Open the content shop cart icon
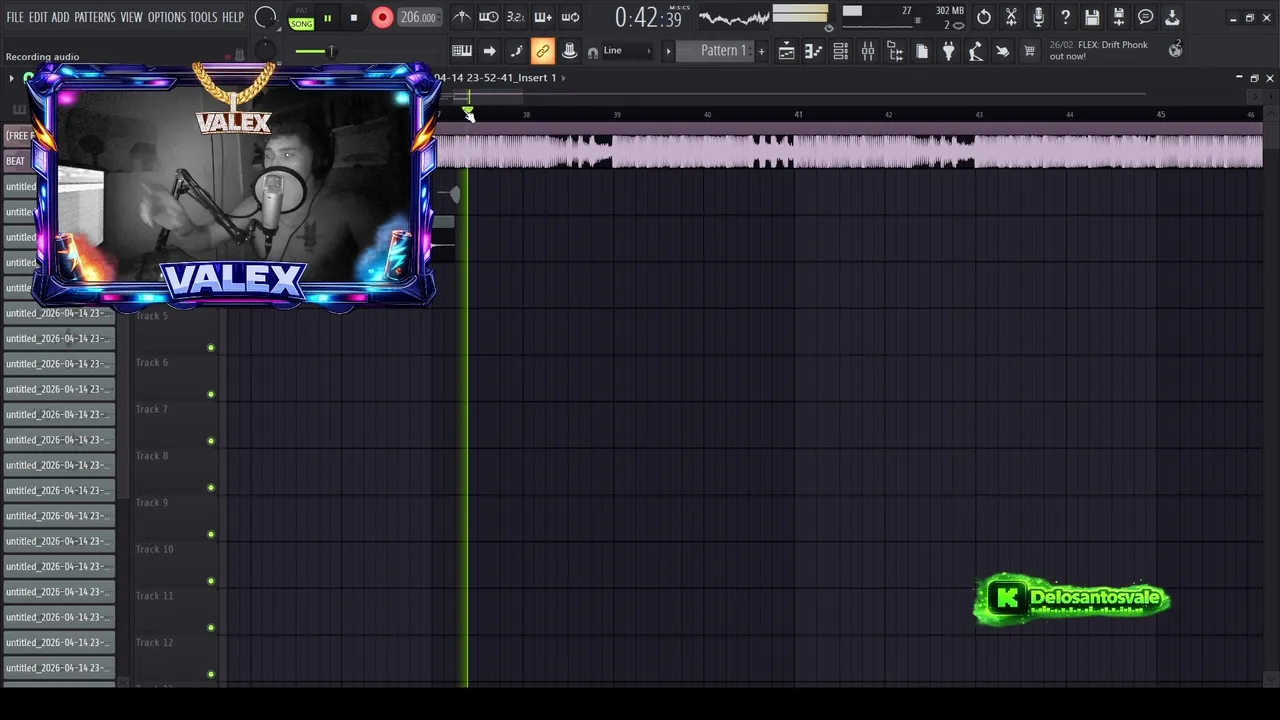Viewport: 1280px width, 720px height. 1029,51
